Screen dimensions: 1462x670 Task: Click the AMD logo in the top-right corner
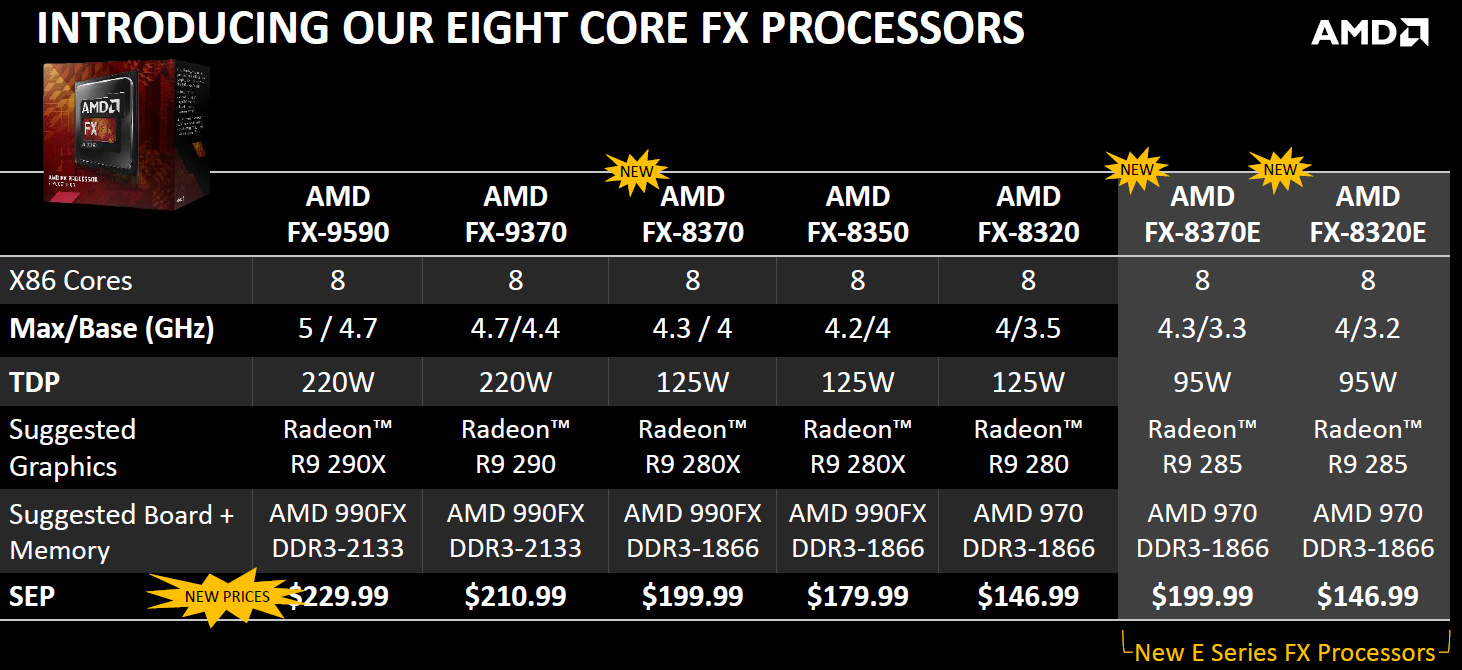[1369, 32]
